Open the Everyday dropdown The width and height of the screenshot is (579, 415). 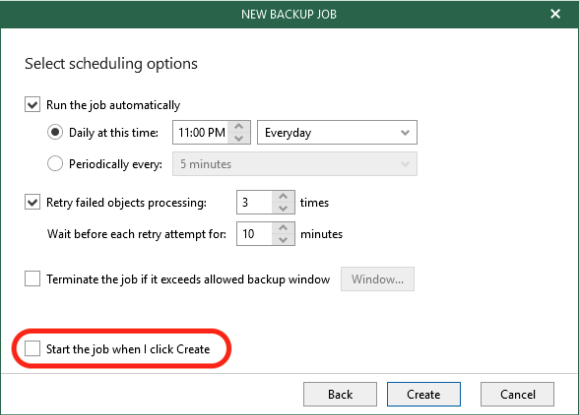pyautogui.click(x=337, y=132)
